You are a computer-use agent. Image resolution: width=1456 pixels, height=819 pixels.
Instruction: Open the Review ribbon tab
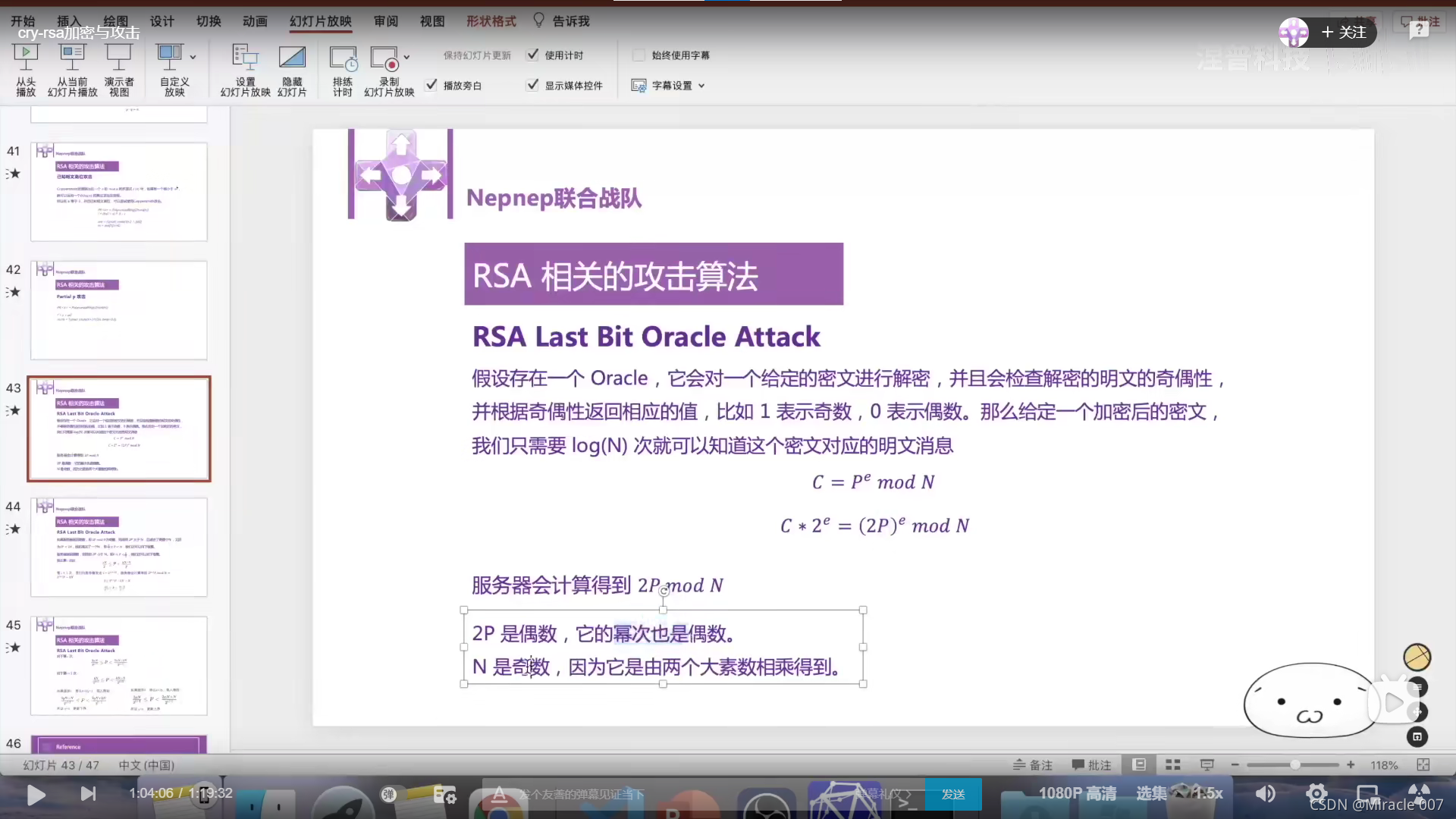[x=385, y=21]
